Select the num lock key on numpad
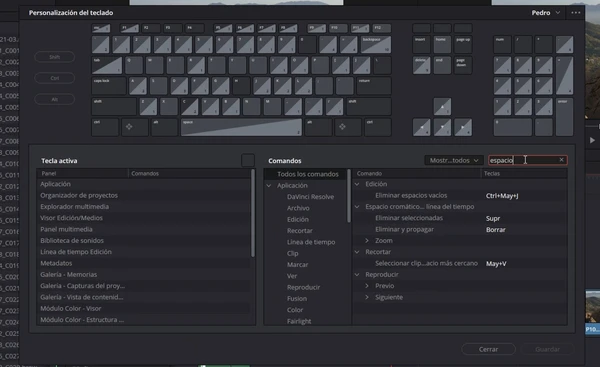This screenshot has height=367, width=600. pos(502,44)
